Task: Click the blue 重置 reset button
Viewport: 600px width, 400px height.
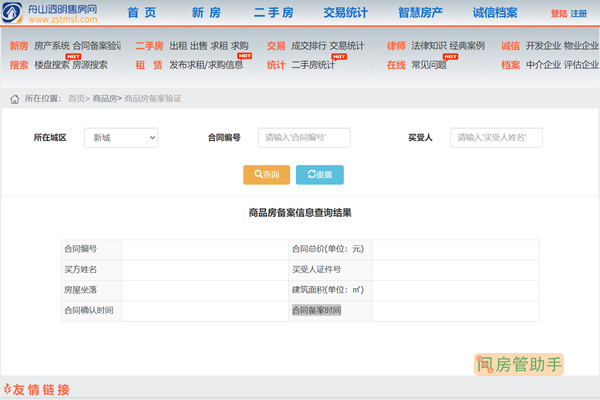Action: 320,175
